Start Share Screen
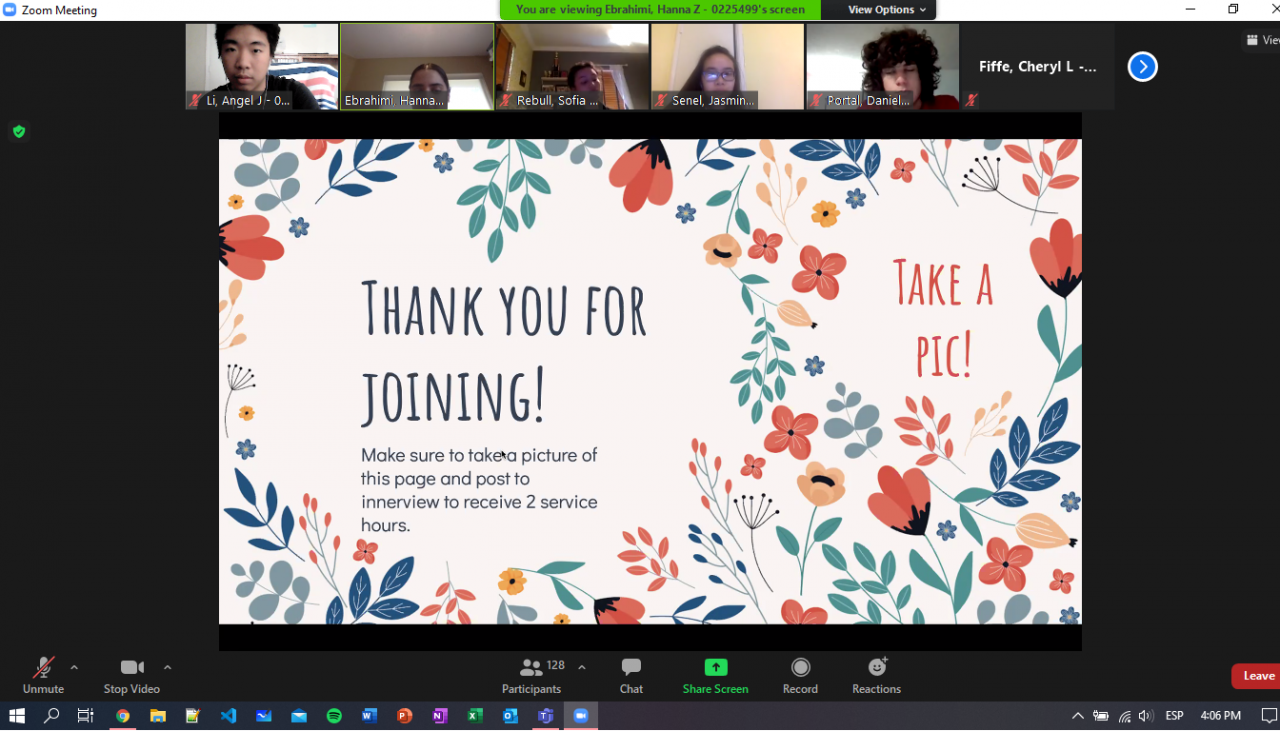 (x=715, y=675)
